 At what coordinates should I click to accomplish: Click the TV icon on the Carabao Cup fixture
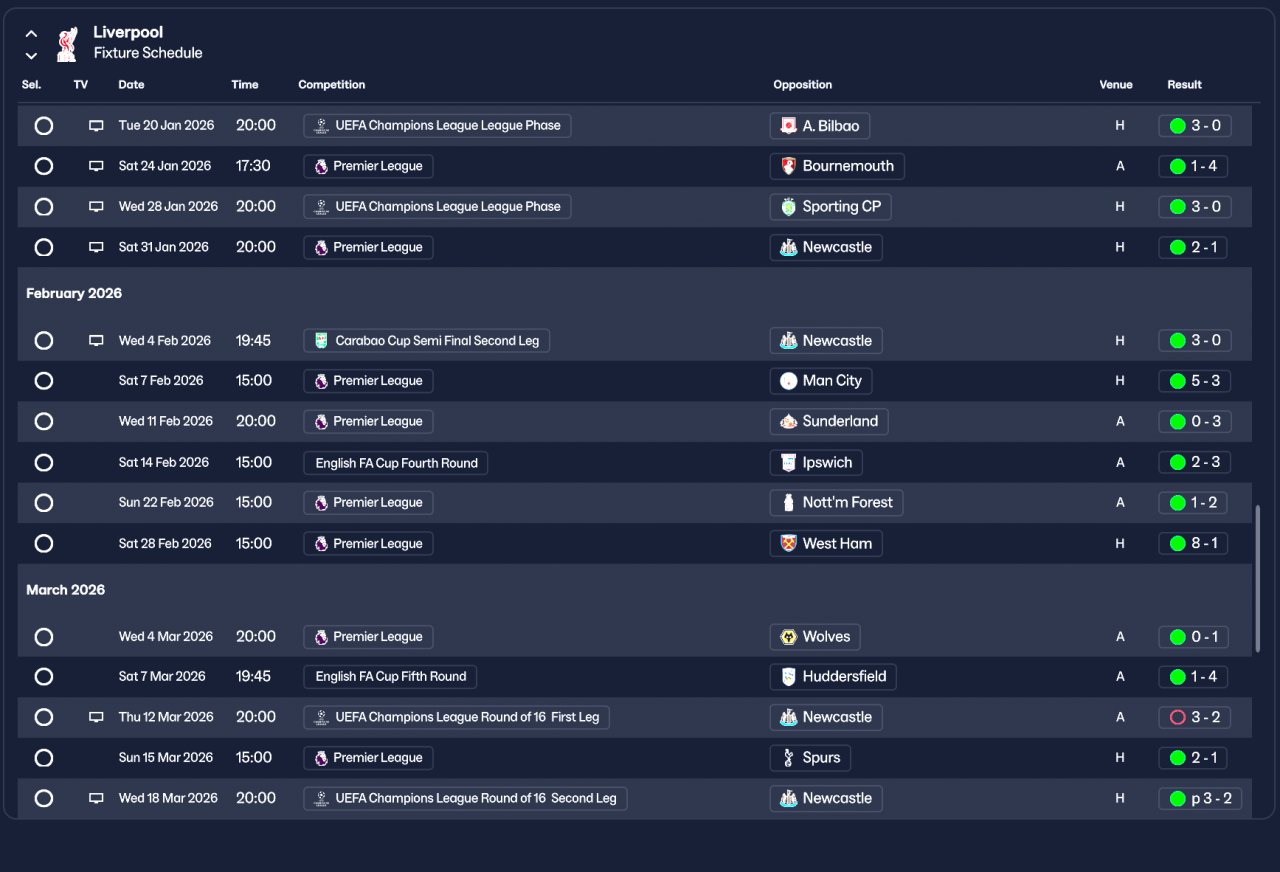point(96,341)
